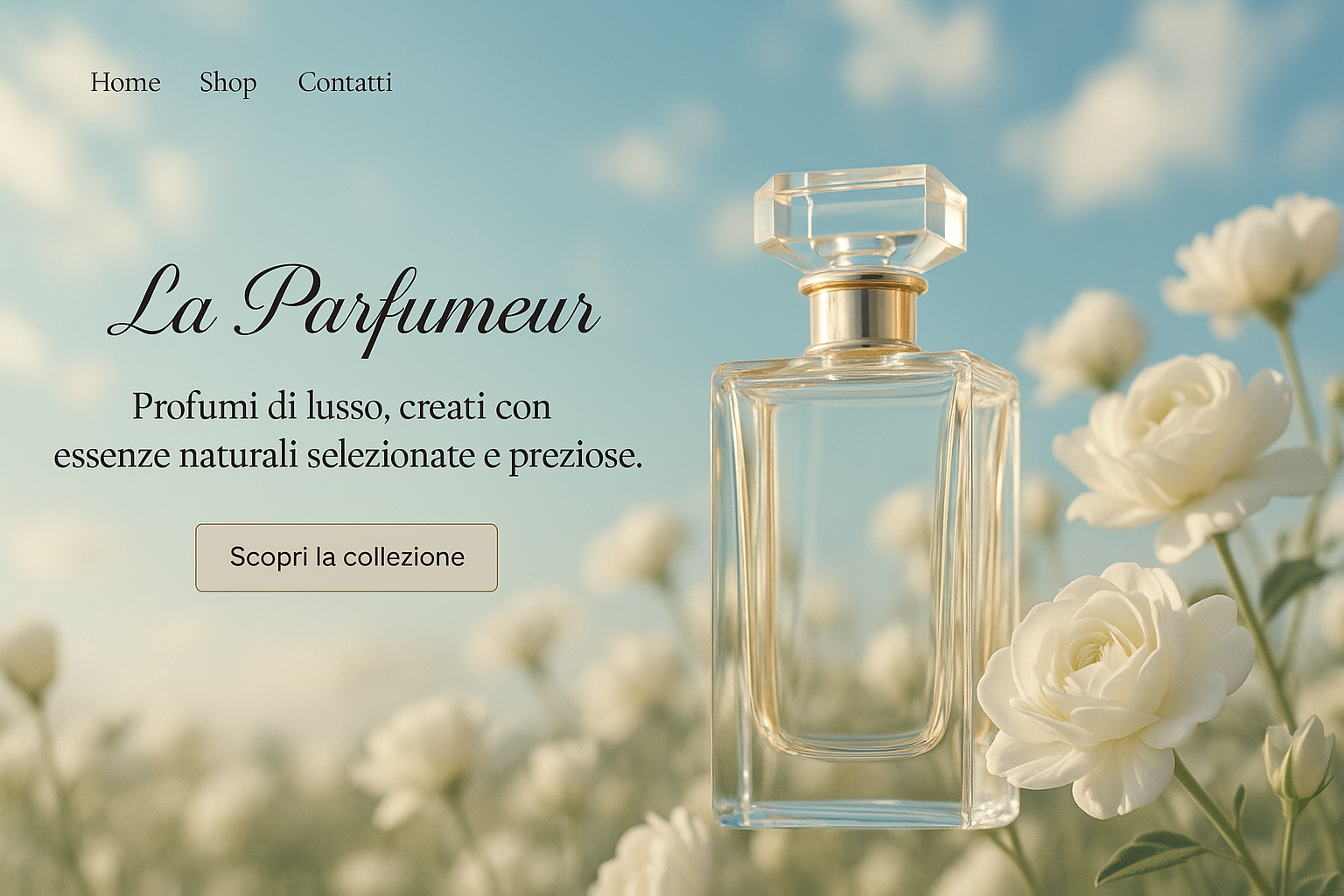Click the perfume bottle glass body
The width and height of the screenshot is (1344, 896).
tap(864, 591)
